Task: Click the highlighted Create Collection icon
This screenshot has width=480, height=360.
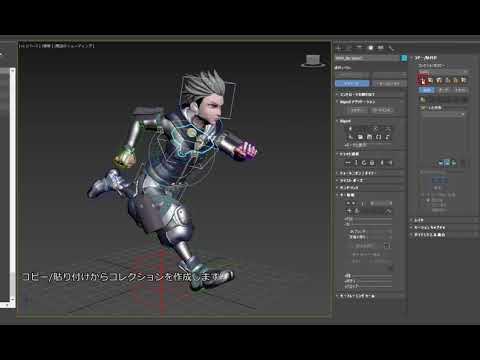Action: (422, 80)
